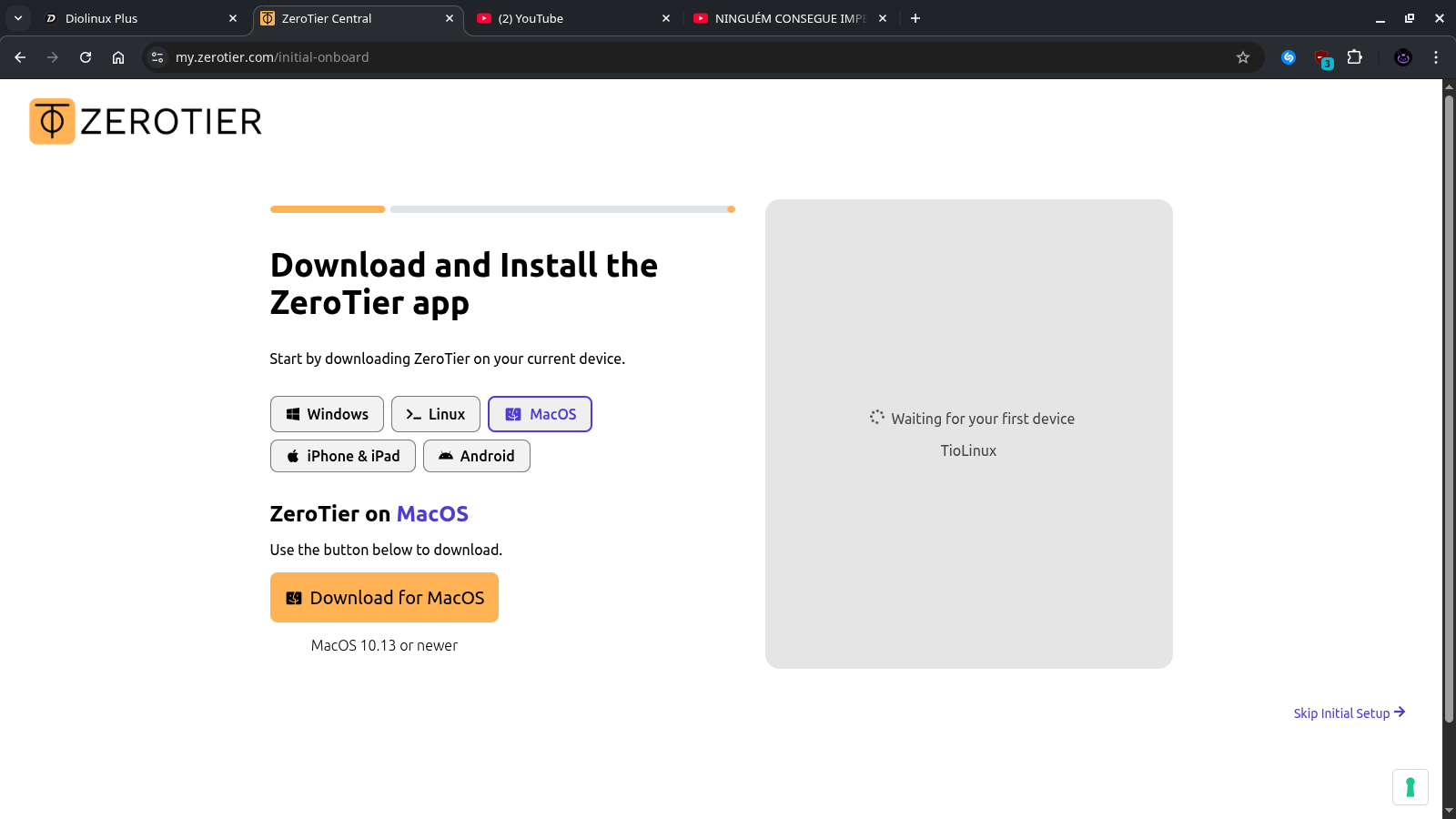Viewport: 1456px width, 819px height.
Task: Switch to the Diolinux Plus tab
Action: (x=141, y=18)
